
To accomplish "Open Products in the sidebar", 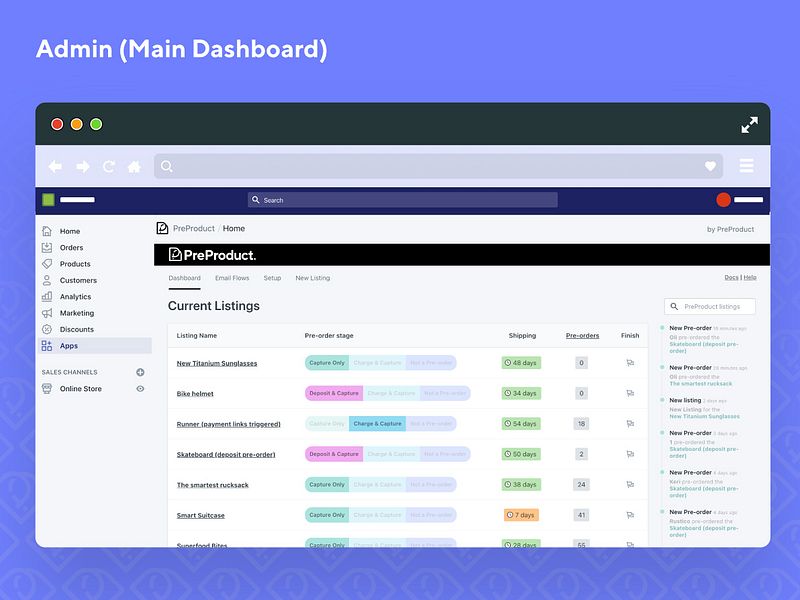I will (x=75, y=264).
